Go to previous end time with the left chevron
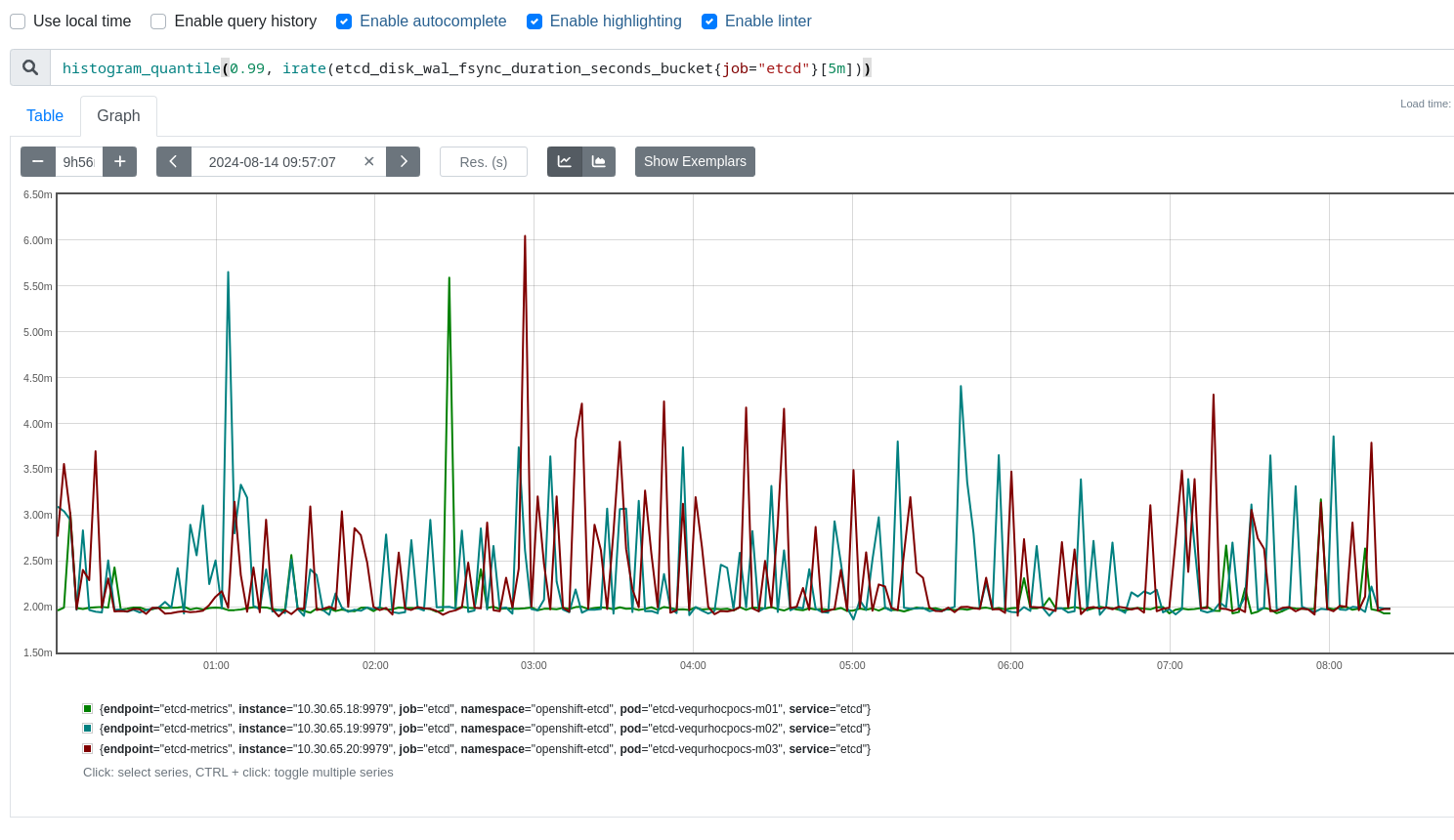 click(173, 161)
